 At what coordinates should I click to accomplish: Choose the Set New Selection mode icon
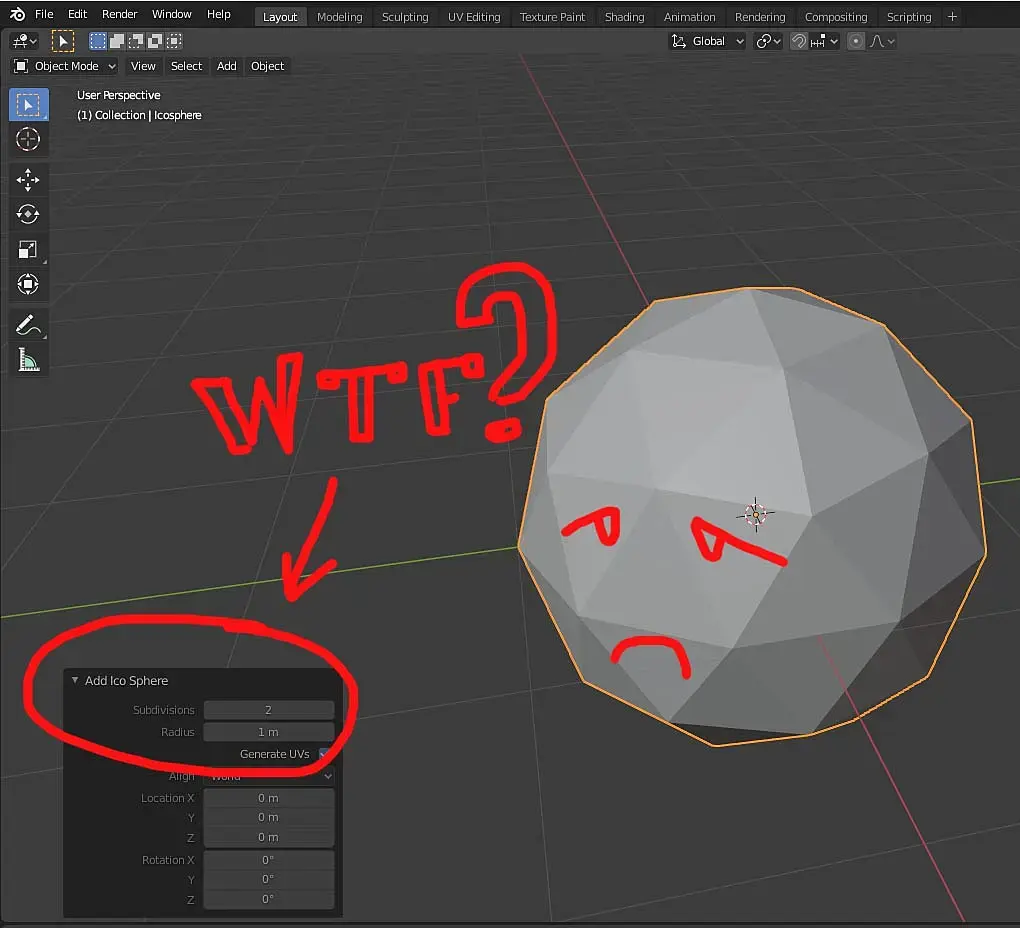pyautogui.click(x=98, y=41)
